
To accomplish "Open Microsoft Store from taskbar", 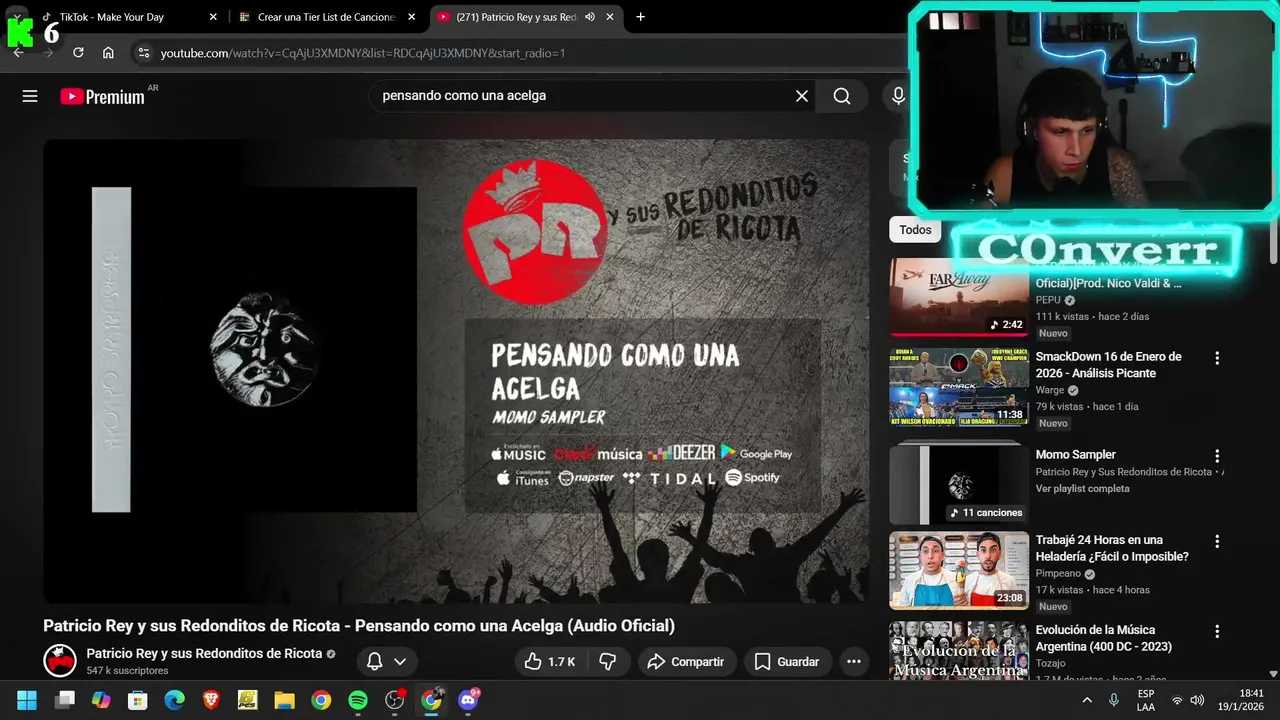I will point(138,700).
